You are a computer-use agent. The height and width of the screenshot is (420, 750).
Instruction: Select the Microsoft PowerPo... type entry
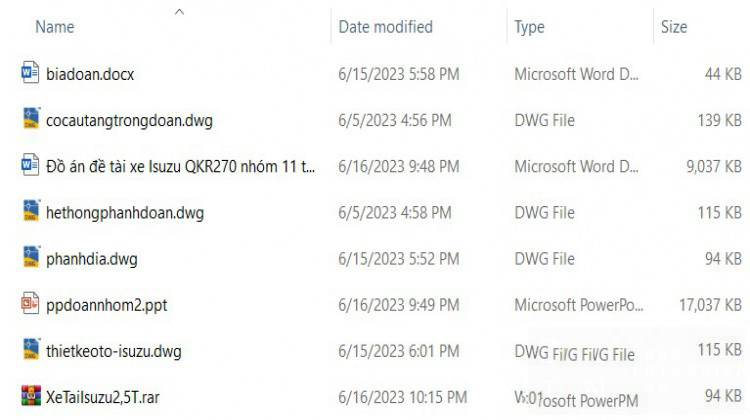579,305
